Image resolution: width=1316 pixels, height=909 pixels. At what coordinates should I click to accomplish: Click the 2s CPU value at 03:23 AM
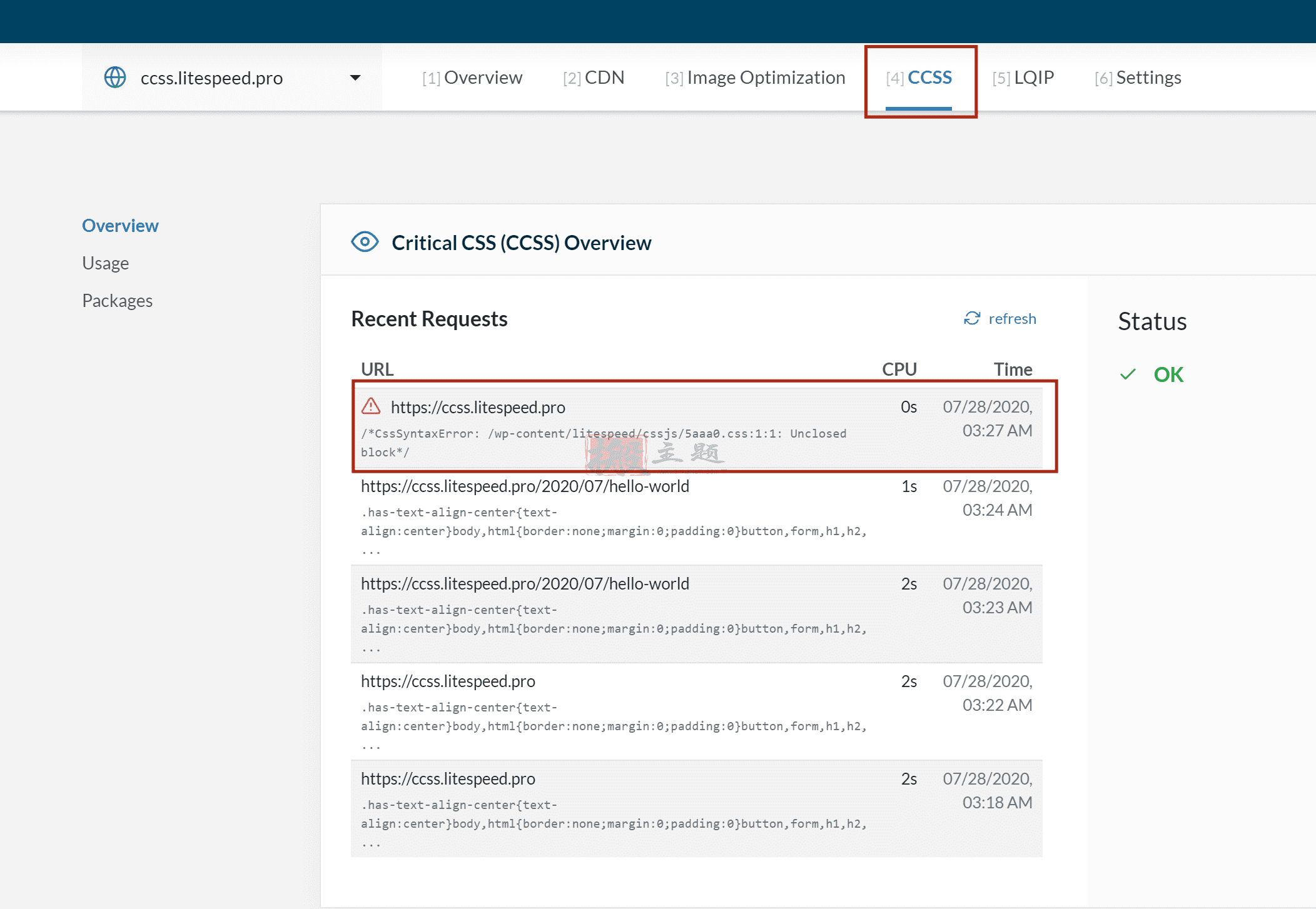[909, 584]
